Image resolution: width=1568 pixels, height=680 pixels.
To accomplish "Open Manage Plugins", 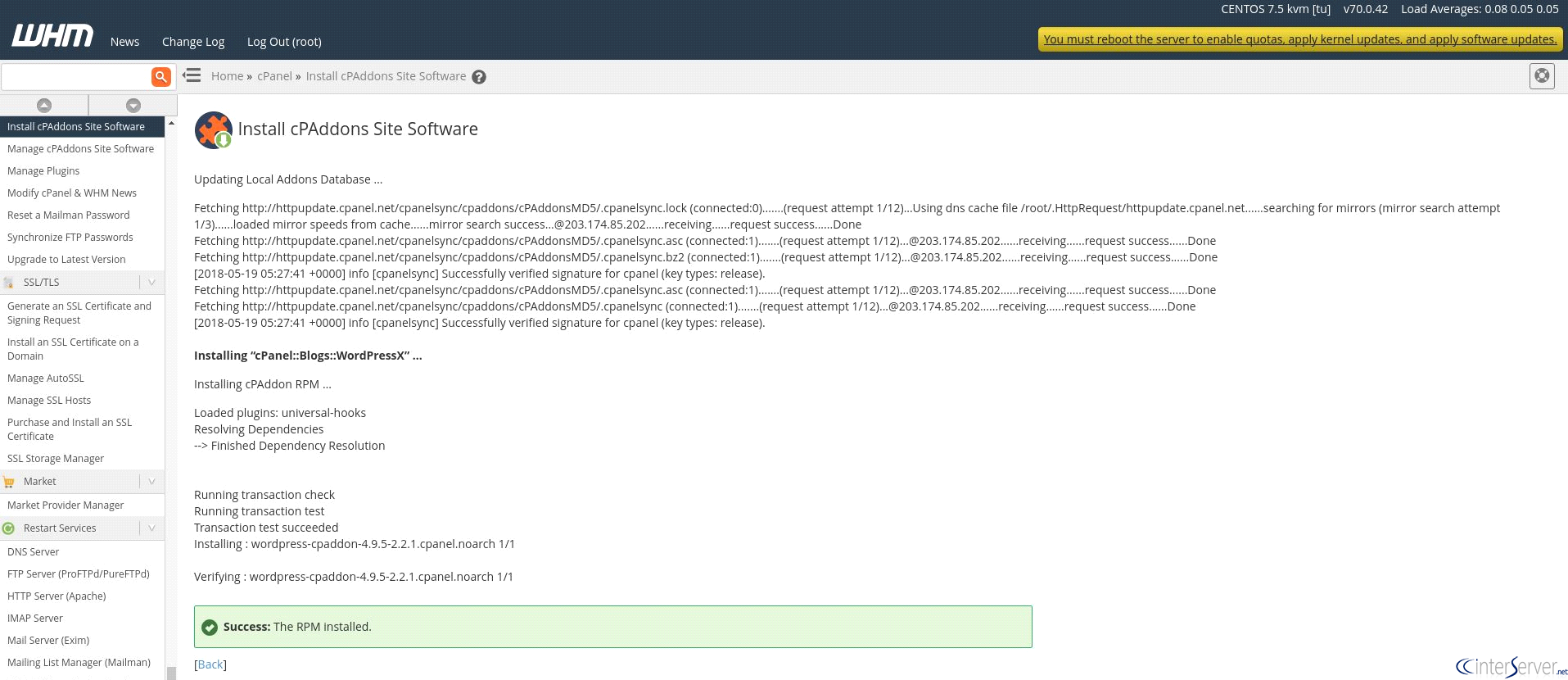I will (43, 171).
